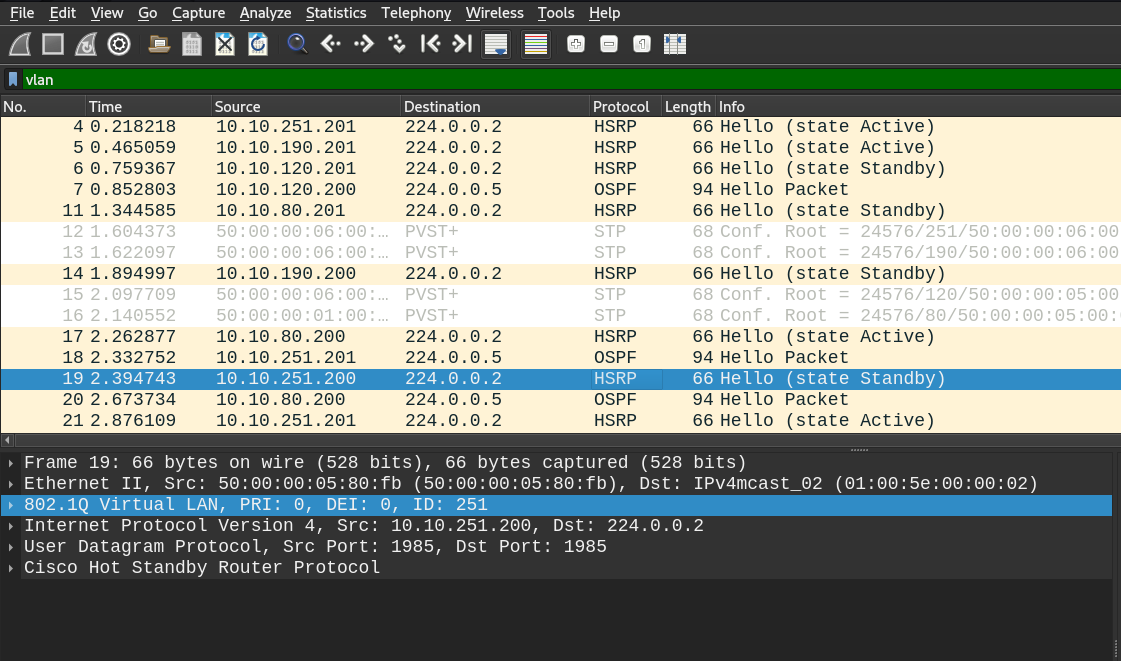Open the Tools menu
The width and height of the screenshot is (1121, 661).
point(555,13)
